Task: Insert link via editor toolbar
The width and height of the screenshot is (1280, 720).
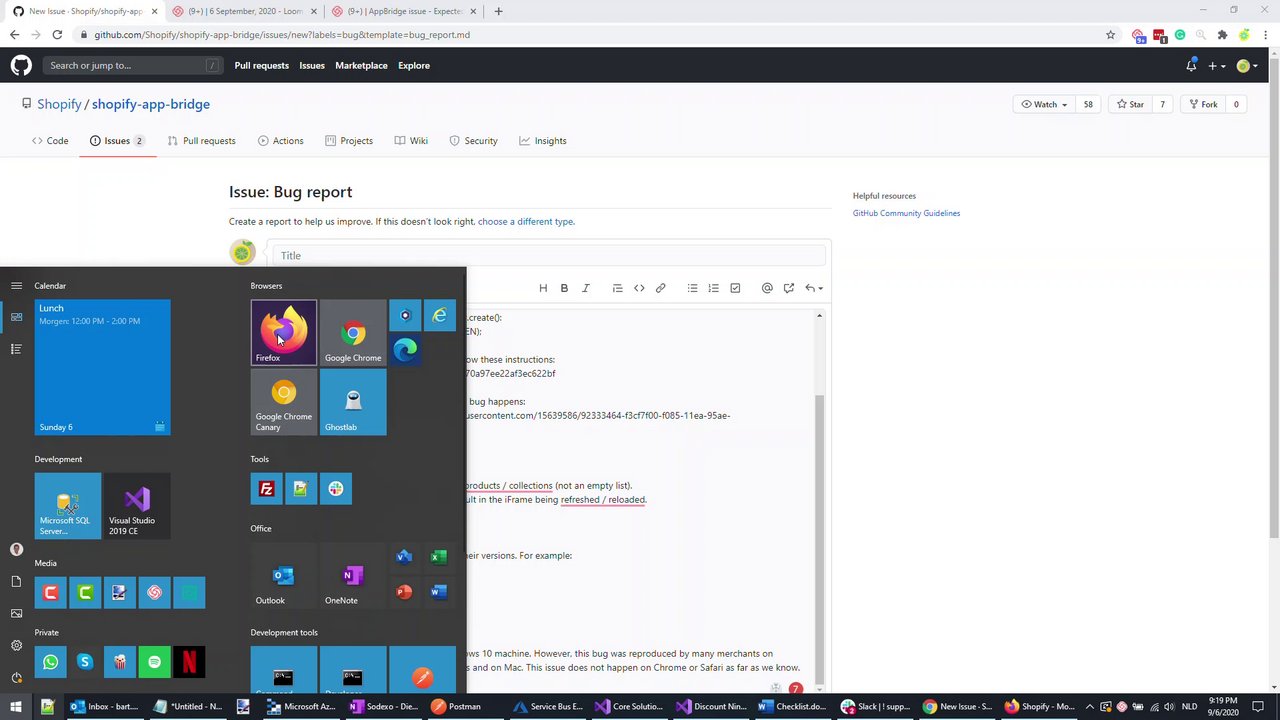Action: tap(660, 288)
